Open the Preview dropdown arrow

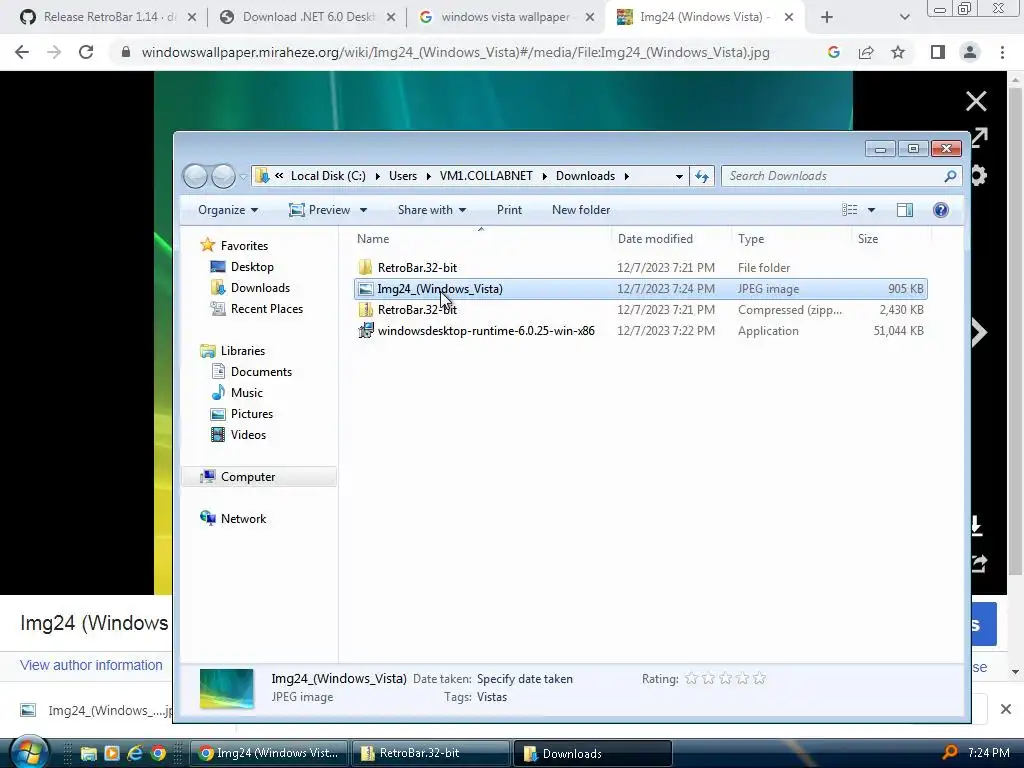pyautogui.click(x=364, y=210)
